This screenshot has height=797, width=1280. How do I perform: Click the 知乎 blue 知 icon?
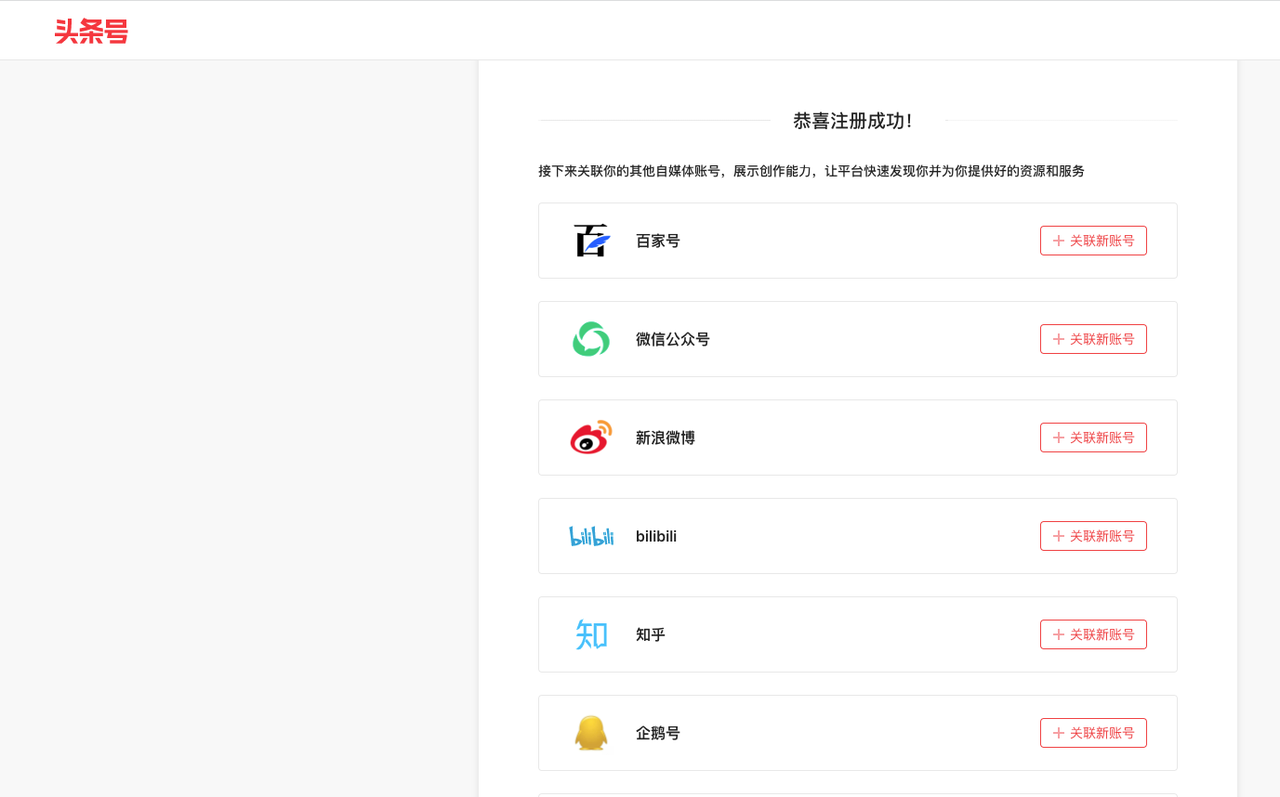tap(591, 634)
